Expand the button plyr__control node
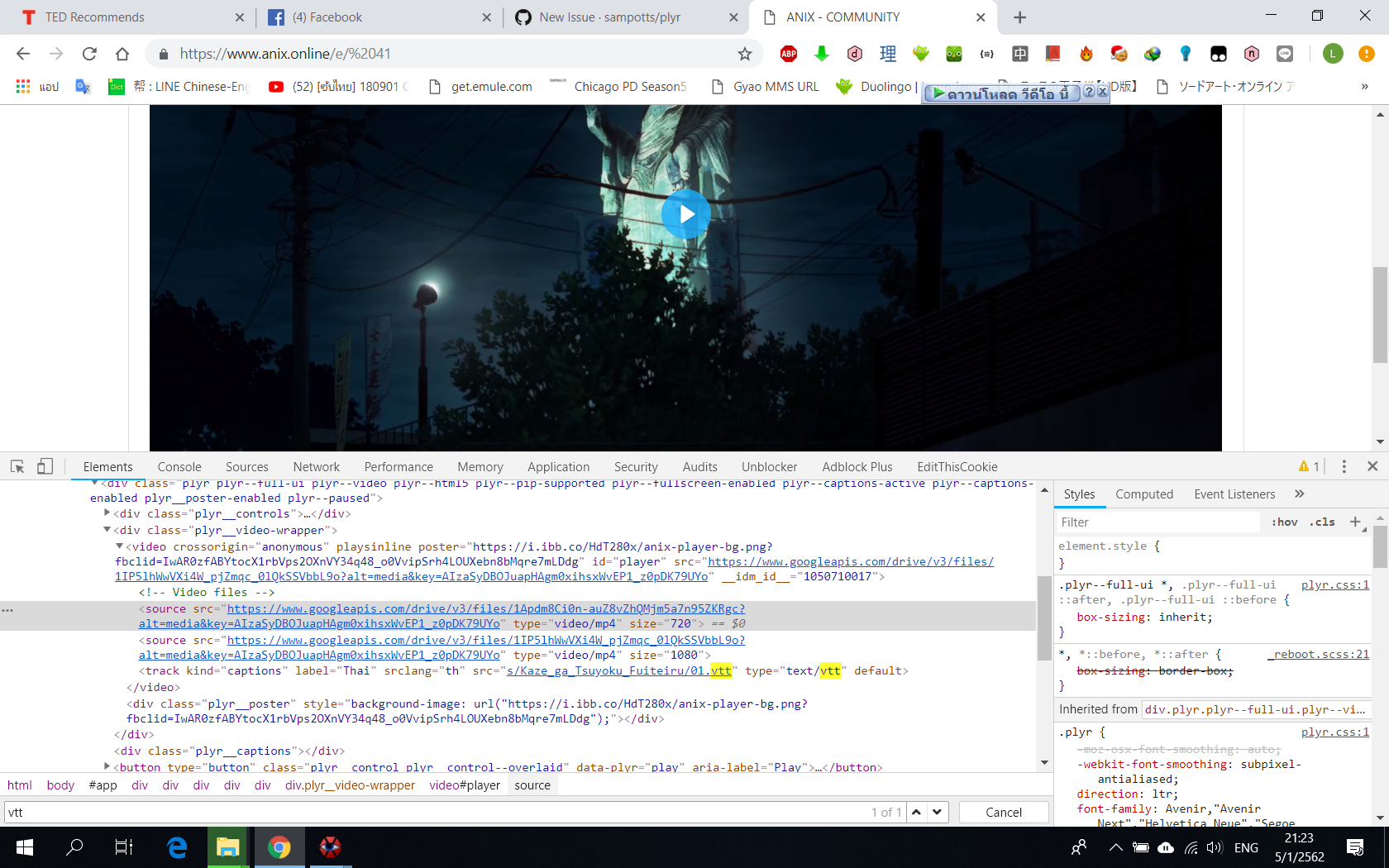The width and height of the screenshot is (1389, 868). click(x=107, y=766)
